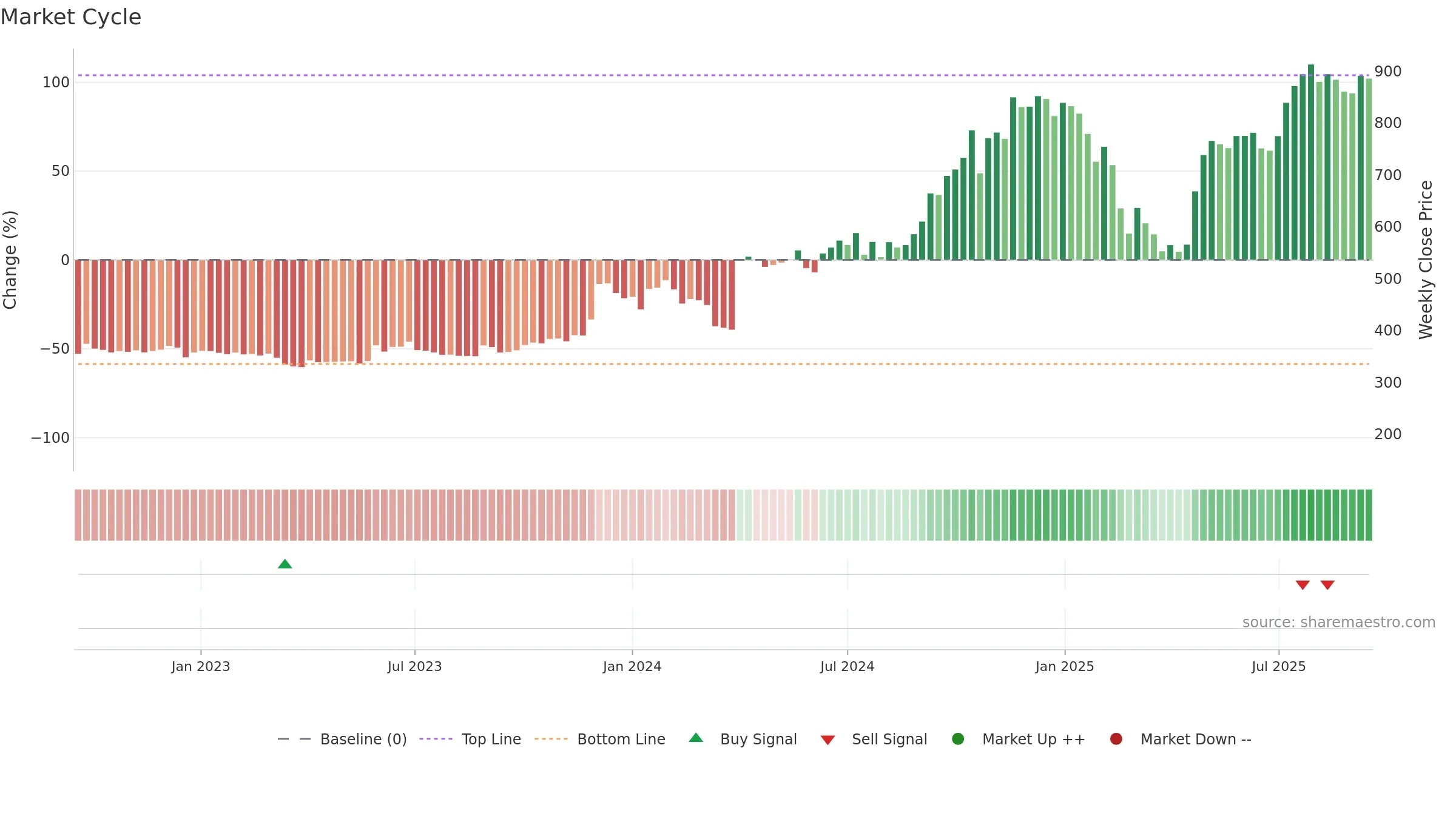Viewport: 1456px width, 819px height.
Task: Click the source: sharemaestro.com text
Action: coord(1339,622)
